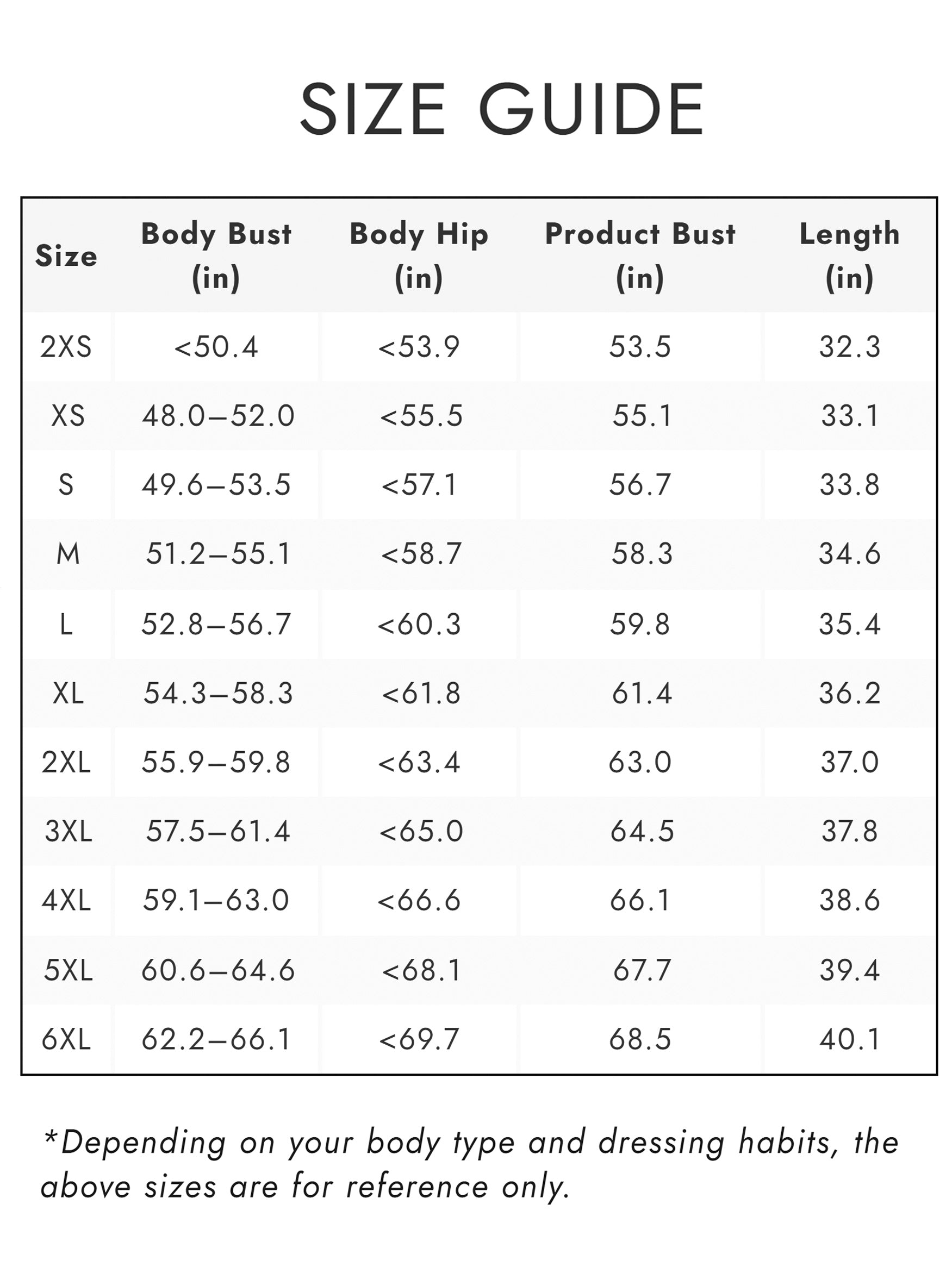Click the XL size label
The width and height of the screenshot is (952, 1279).
[68, 693]
